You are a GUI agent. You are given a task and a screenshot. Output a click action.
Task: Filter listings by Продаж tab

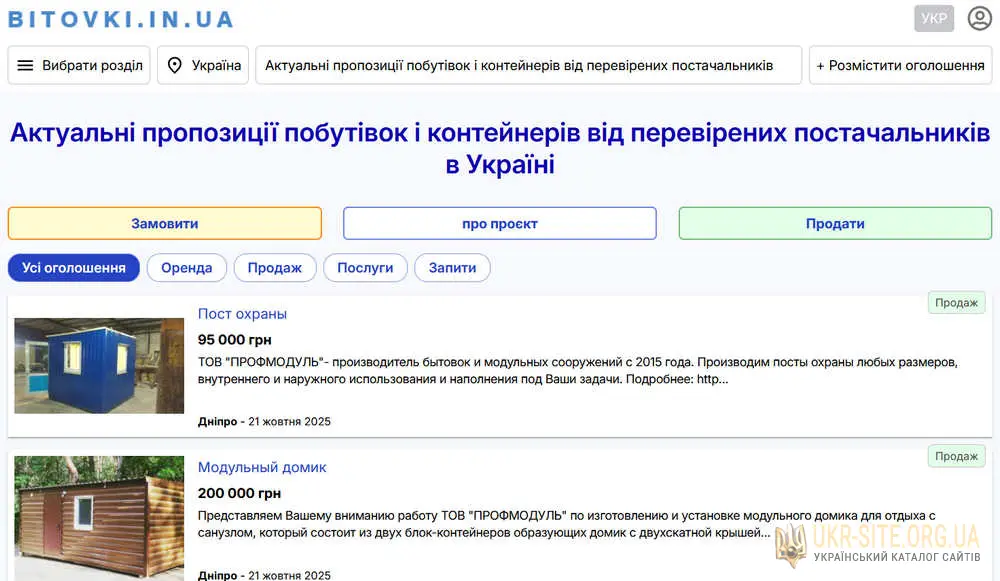[275, 268]
